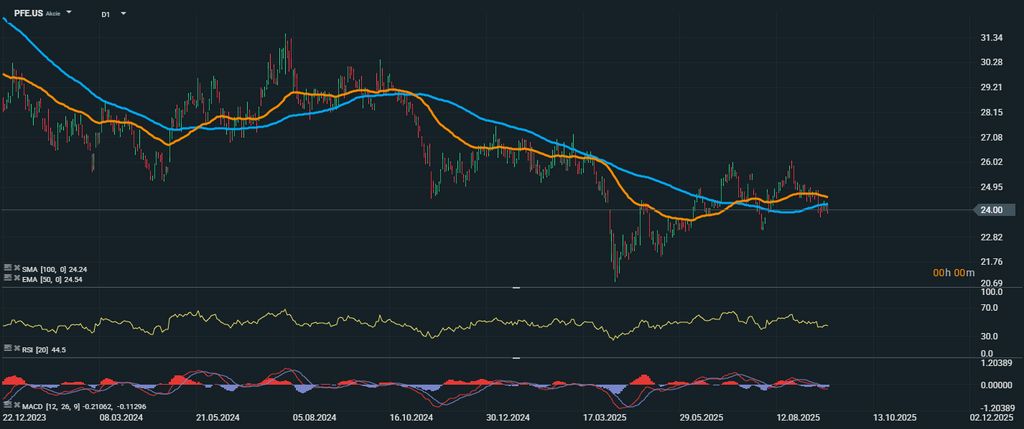
Task: Open settings icon for SMA indicator
Action: (7, 268)
